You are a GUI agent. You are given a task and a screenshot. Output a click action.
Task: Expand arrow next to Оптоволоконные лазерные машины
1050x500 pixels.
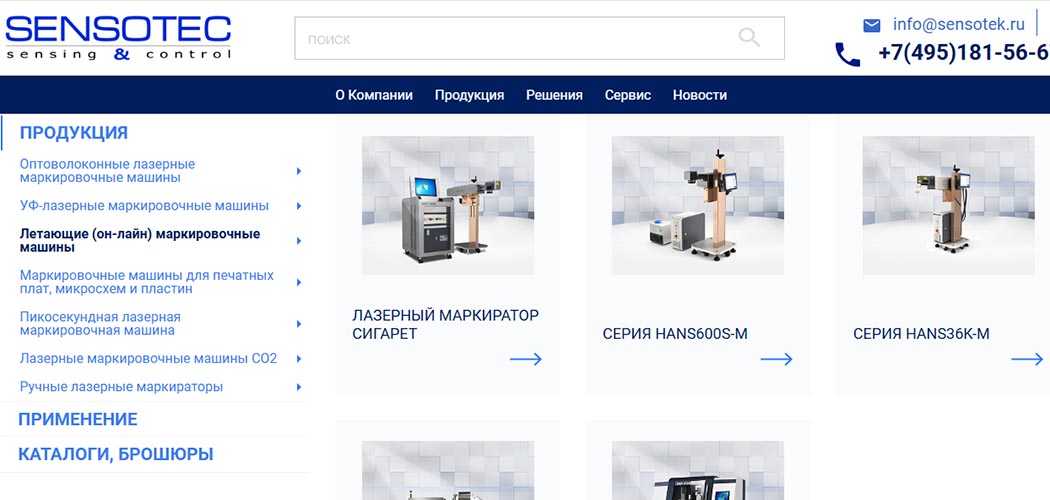click(x=299, y=171)
